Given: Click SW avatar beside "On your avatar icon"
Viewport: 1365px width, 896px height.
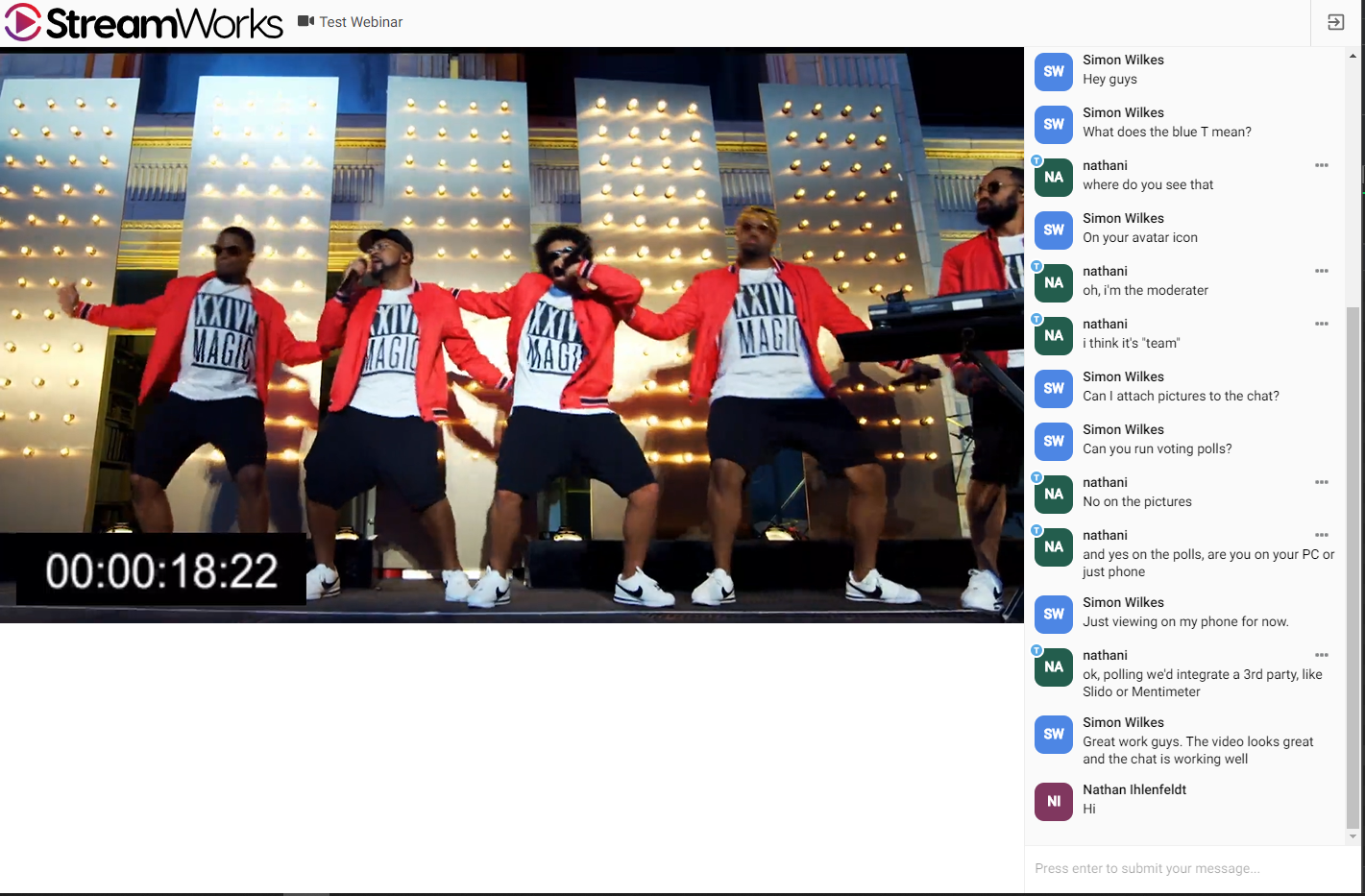Looking at the screenshot, I should 1054,230.
